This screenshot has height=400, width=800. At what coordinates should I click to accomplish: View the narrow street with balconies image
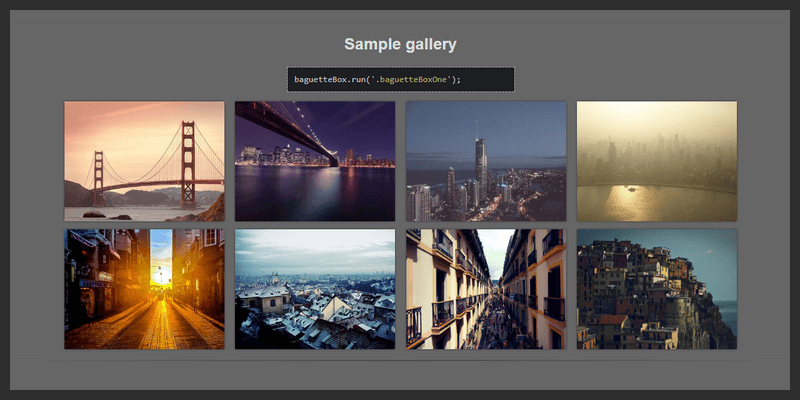[x=486, y=289]
